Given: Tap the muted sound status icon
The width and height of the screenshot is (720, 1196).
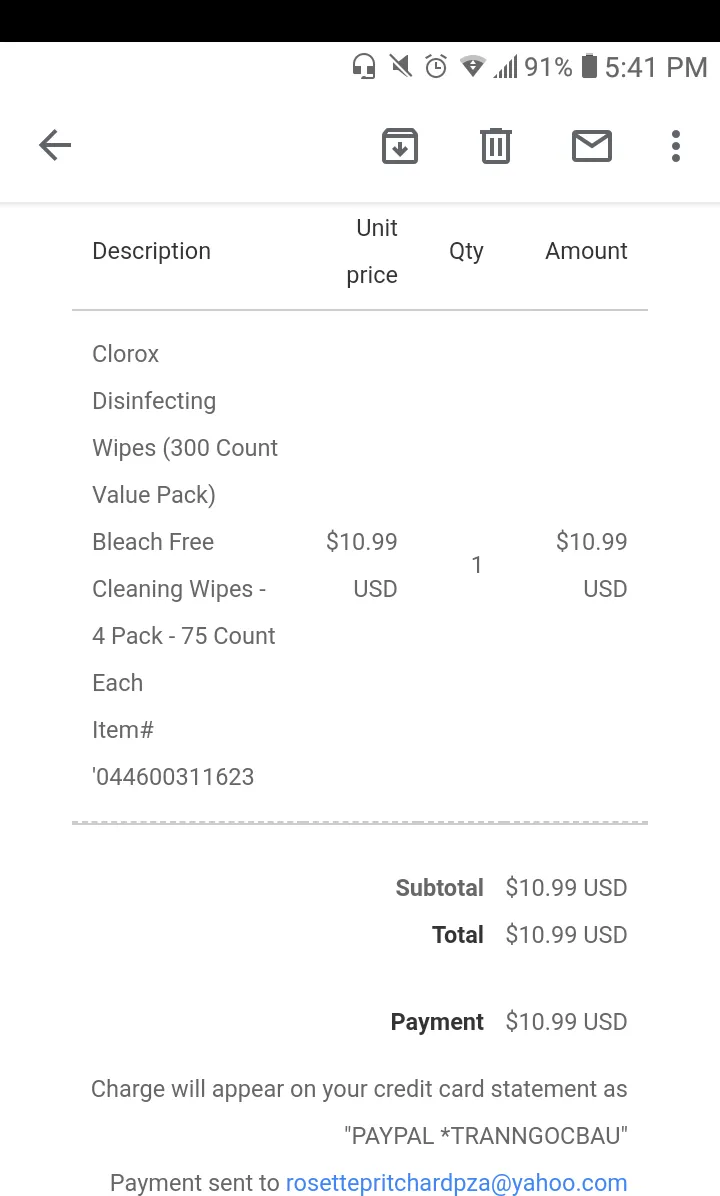Looking at the screenshot, I should [x=400, y=66].
